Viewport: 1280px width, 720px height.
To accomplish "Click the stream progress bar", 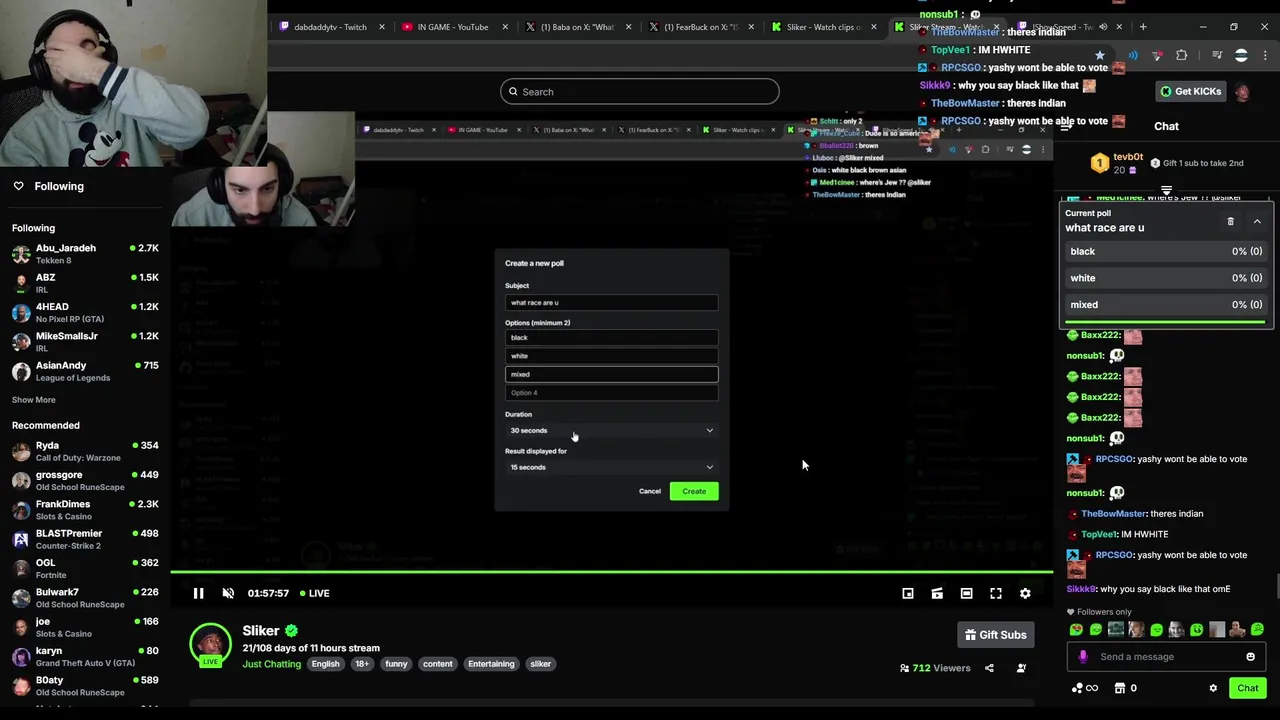I will tap(611, 572).
